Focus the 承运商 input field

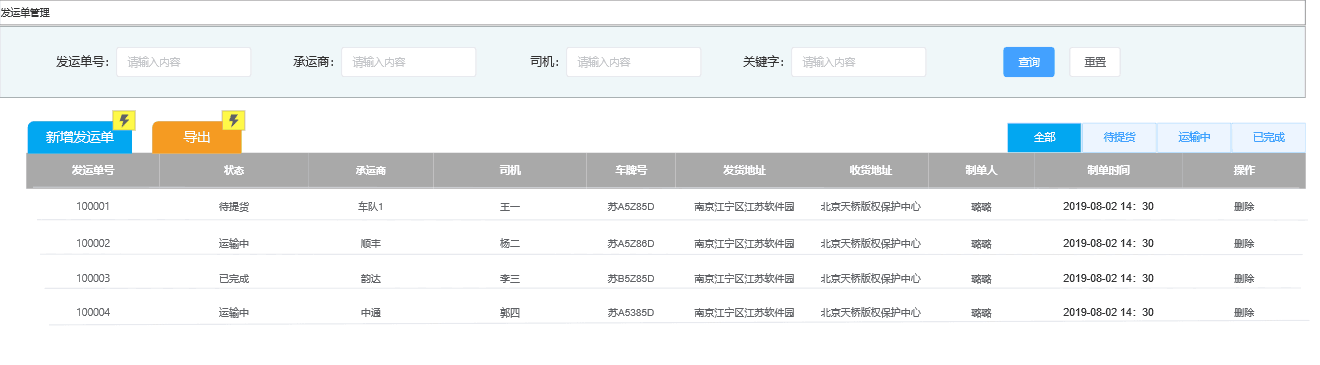pos(409,62)
